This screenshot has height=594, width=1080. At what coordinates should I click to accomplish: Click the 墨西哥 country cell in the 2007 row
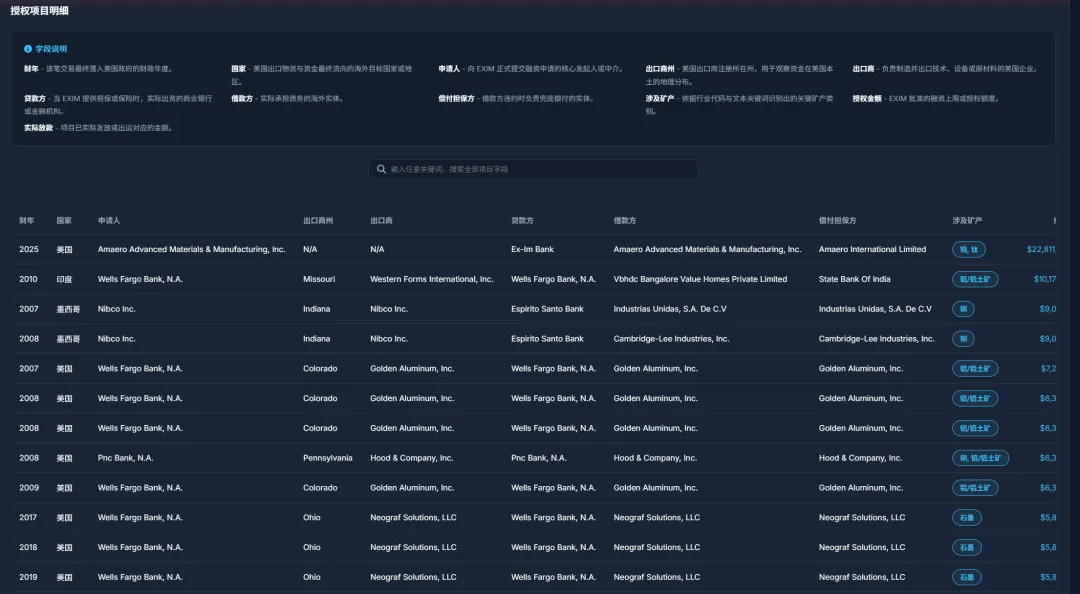(x=68, y=309)
